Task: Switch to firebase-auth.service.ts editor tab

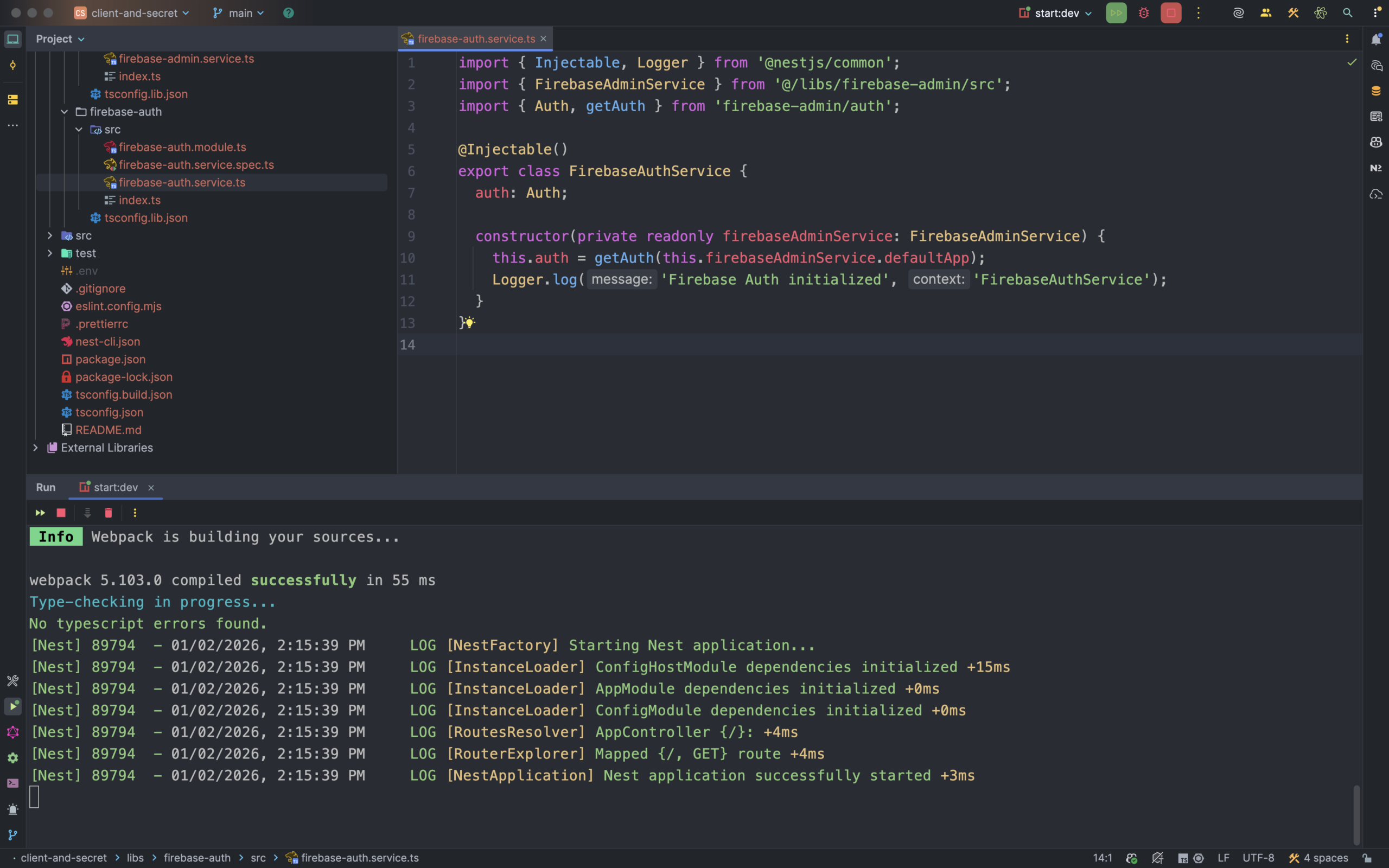Action: point(475,39)
